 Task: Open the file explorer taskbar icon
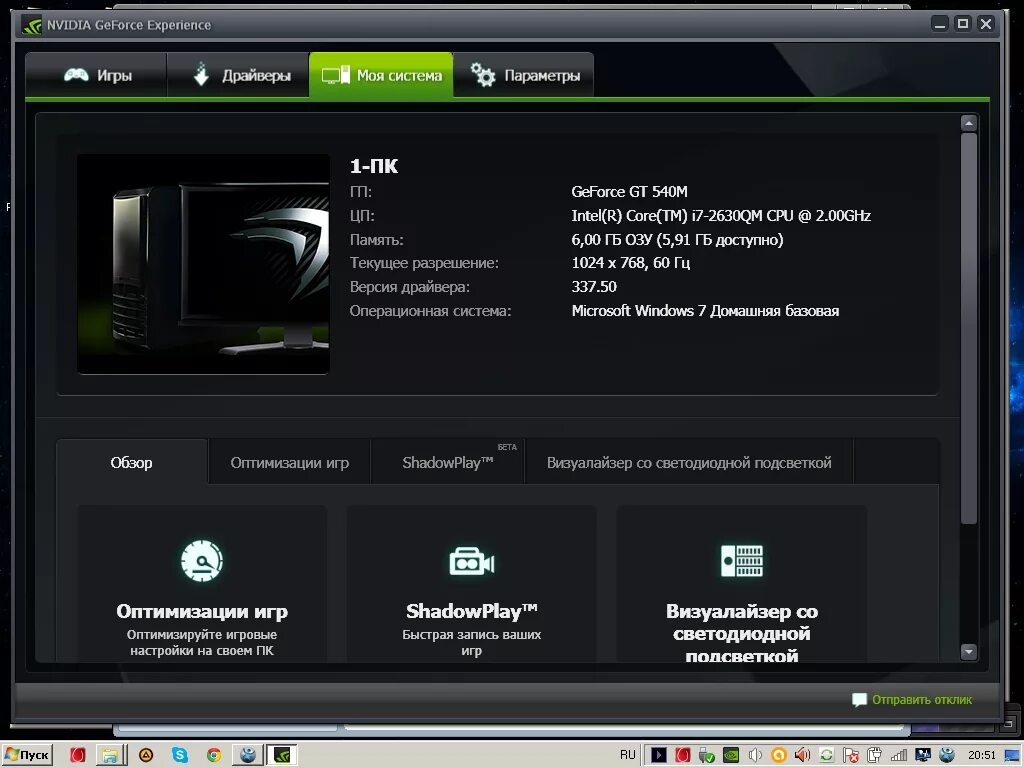point(111,756)
